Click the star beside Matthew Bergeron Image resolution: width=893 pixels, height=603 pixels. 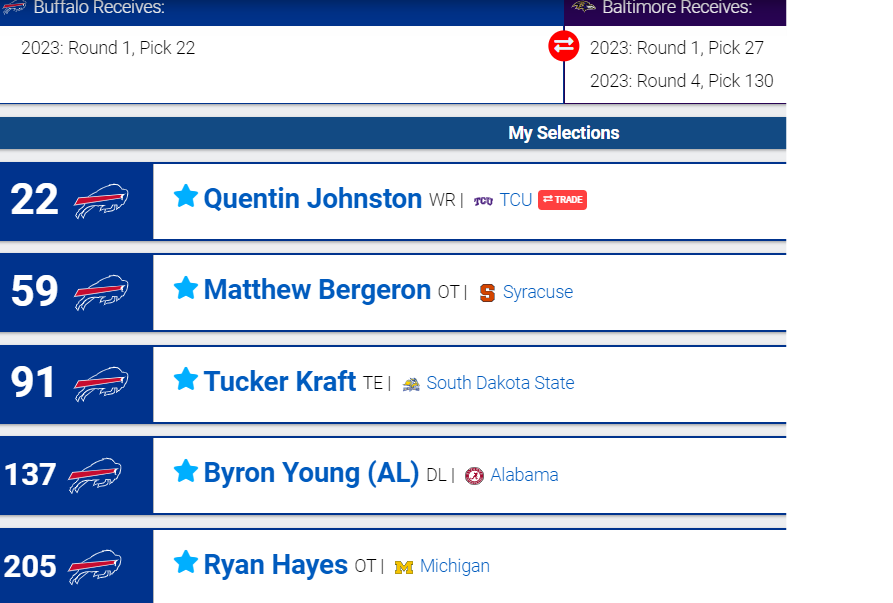[x=186, y=288]
